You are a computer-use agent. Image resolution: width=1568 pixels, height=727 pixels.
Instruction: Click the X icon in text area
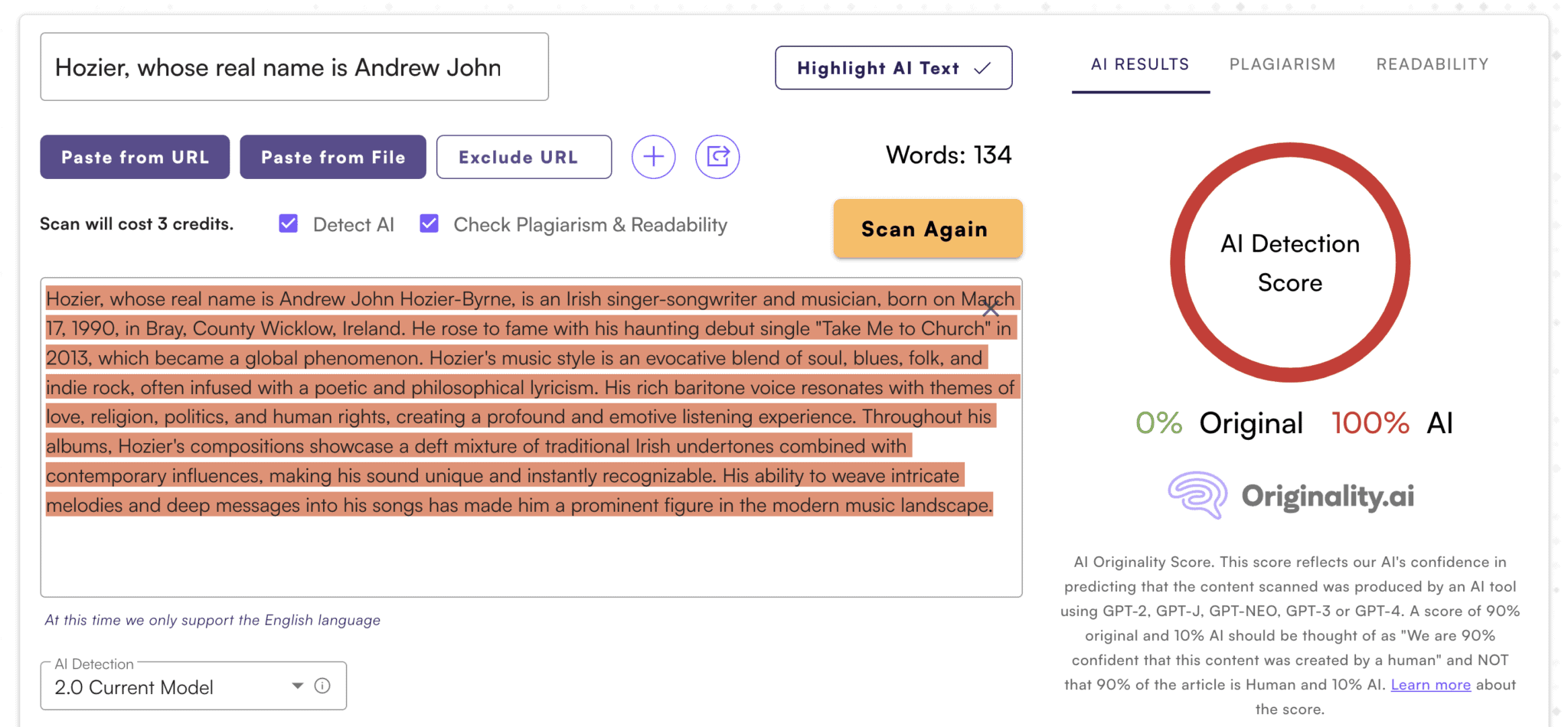pos(990,309)
